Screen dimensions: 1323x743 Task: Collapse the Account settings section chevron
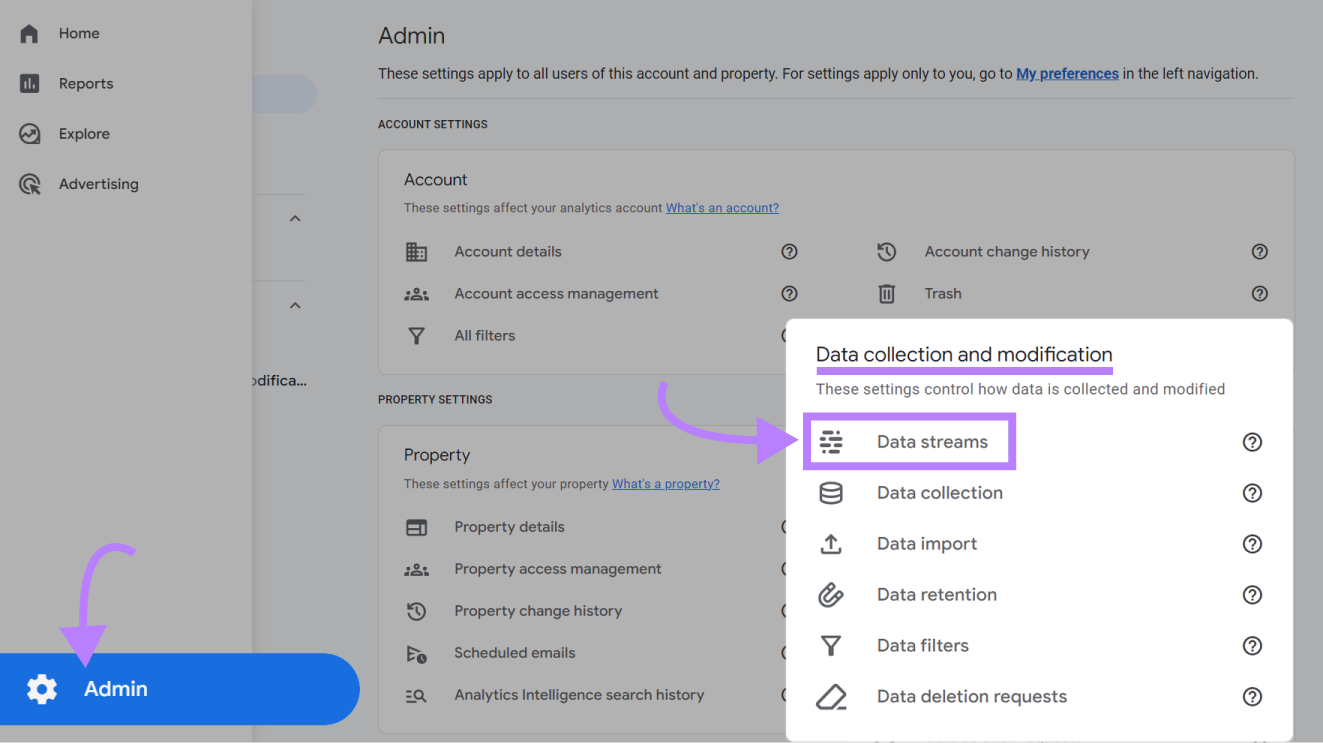click(294, 218)
